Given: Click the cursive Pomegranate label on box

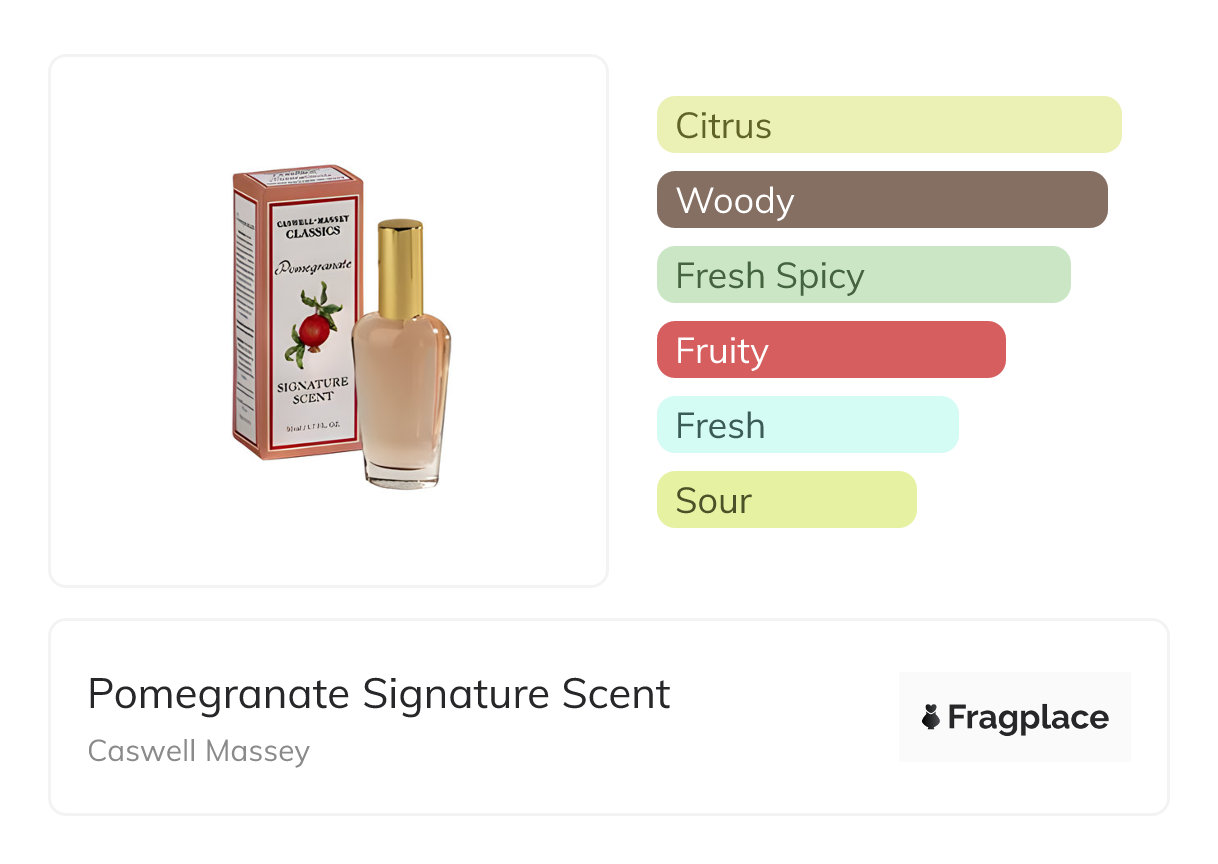Looking at the screenshot, I should (x=313, y=267).
